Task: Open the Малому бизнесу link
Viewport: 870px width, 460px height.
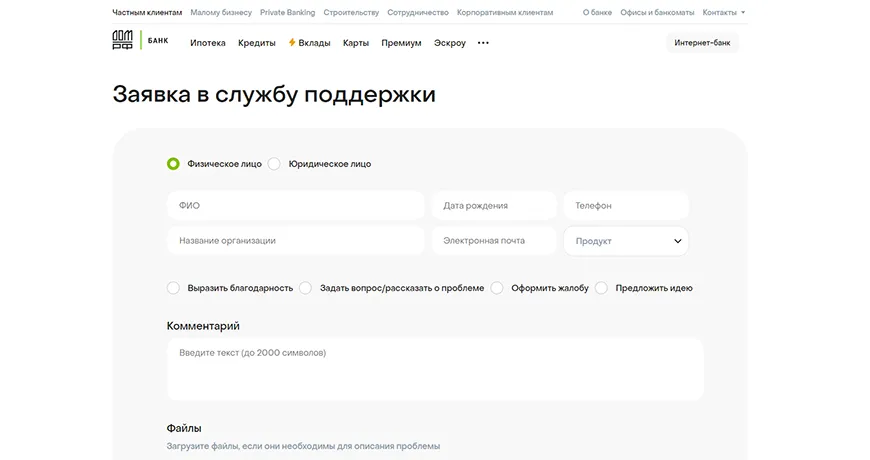Action: pos(221,13)
